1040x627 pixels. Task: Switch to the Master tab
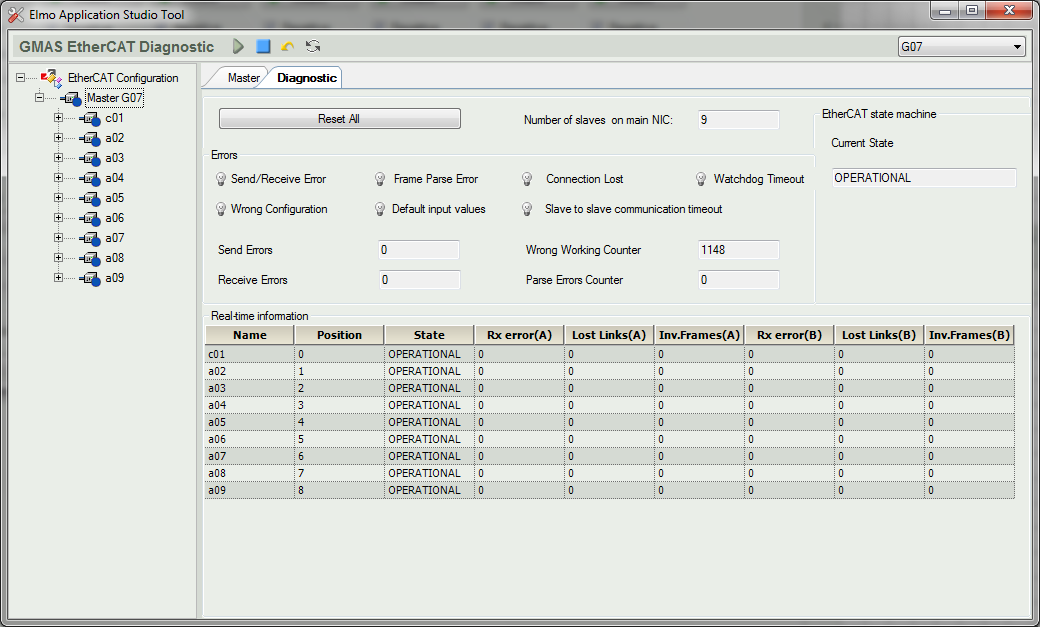point(243,78)
